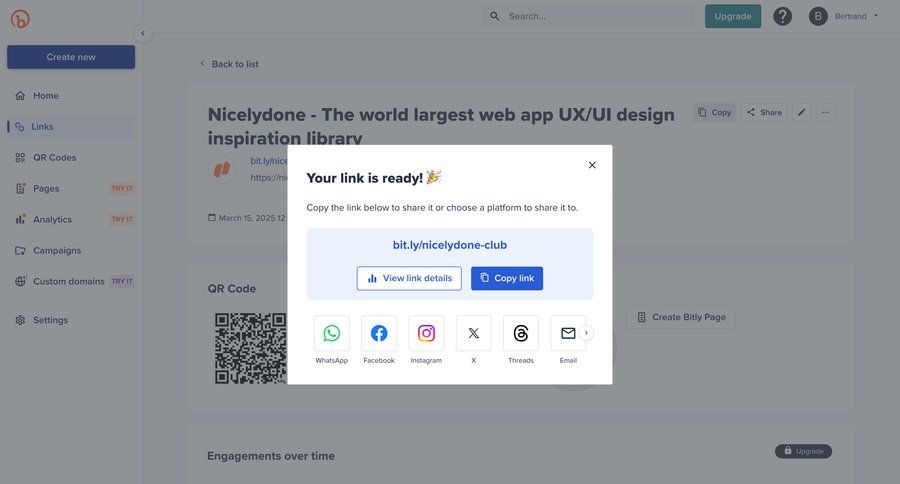Click the Copy link button
The image size is (900, 484).
(x=507, y=278)
